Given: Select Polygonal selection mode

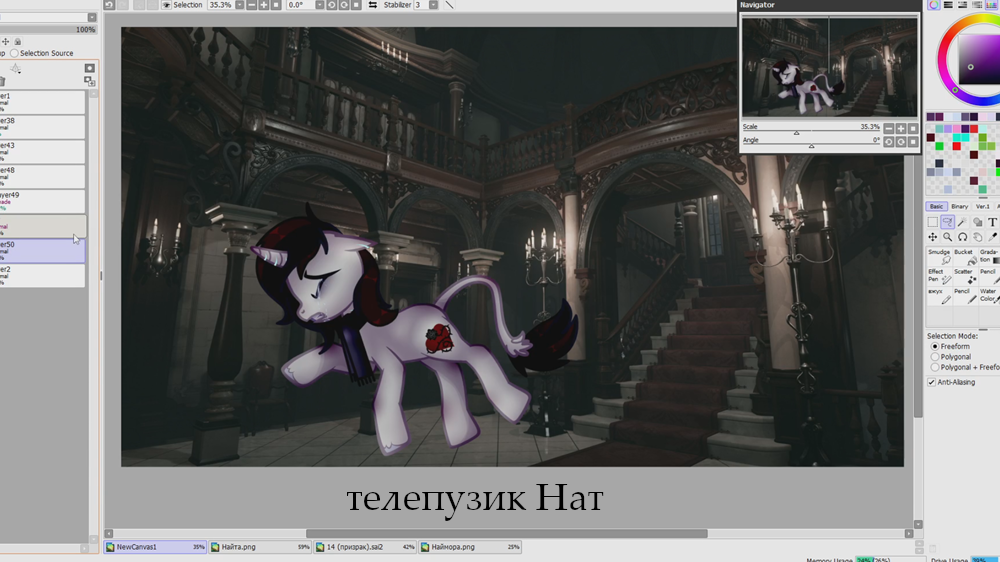Looking at the screenshot, I should (x=935, y=357).
